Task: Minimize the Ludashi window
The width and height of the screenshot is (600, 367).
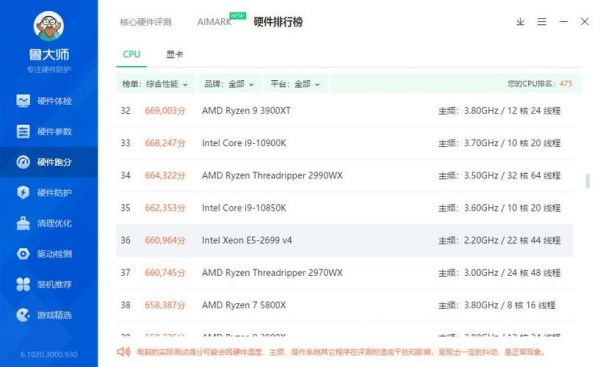Action: [563, 22]
